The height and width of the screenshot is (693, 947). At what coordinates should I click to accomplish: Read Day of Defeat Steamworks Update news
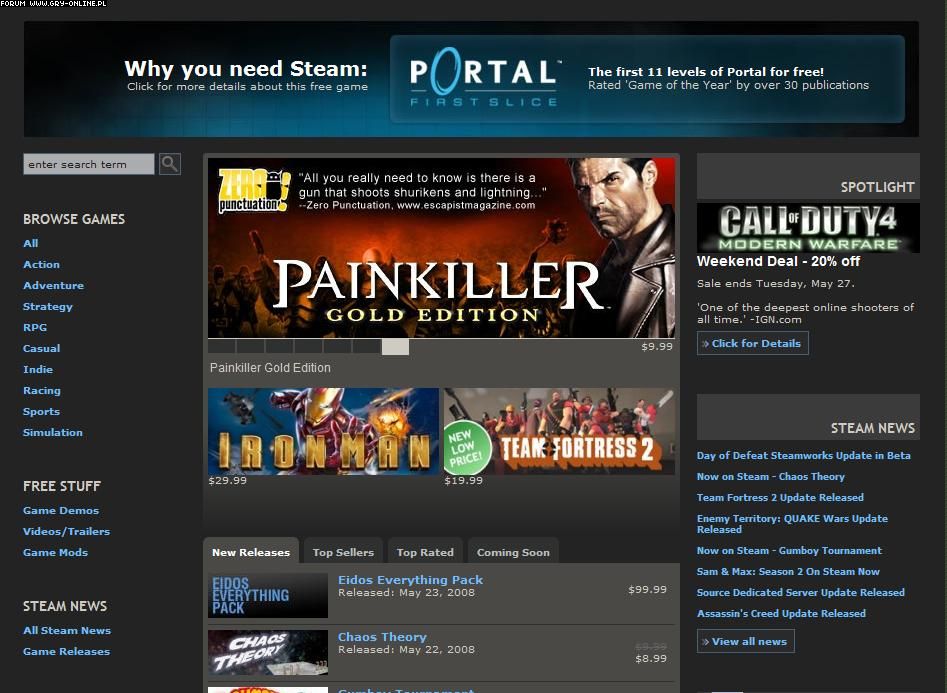[804, 456]
